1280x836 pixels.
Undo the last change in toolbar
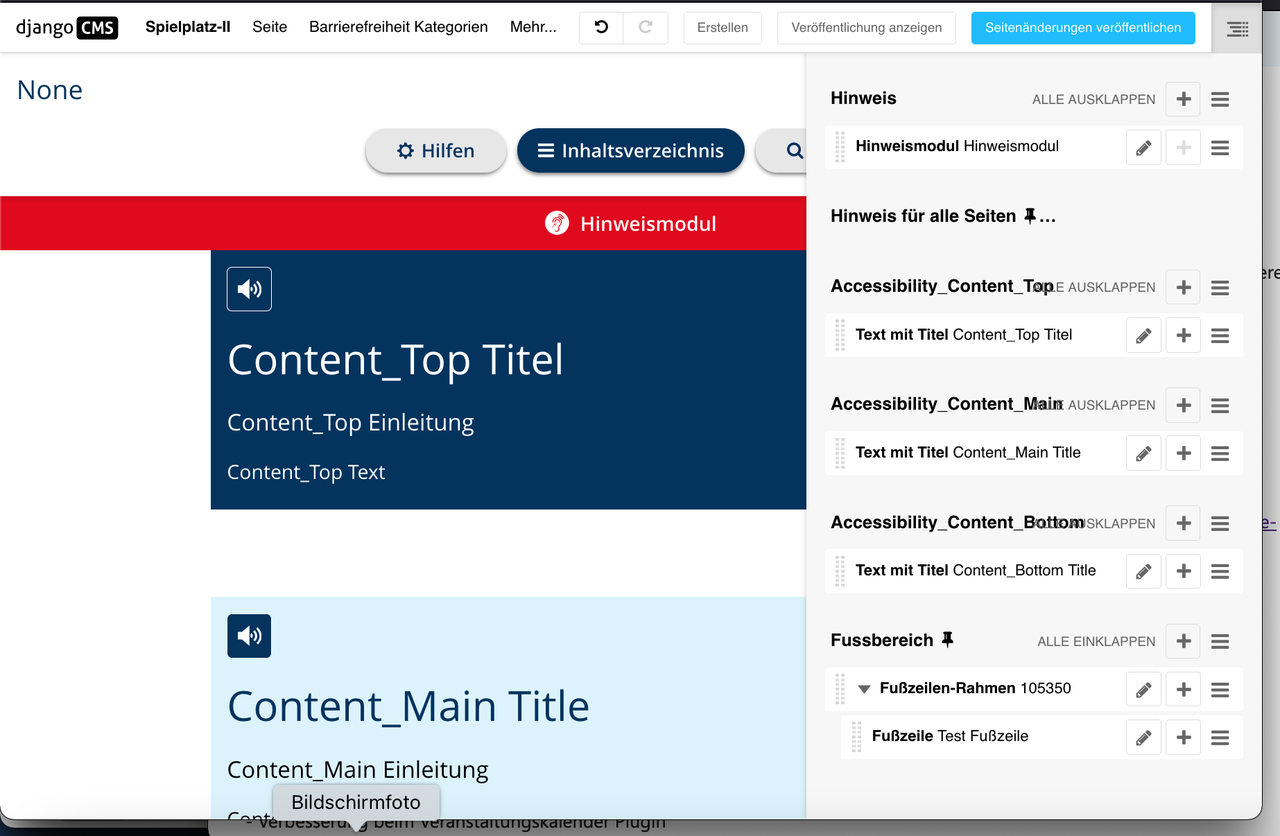tap(601, 27)
